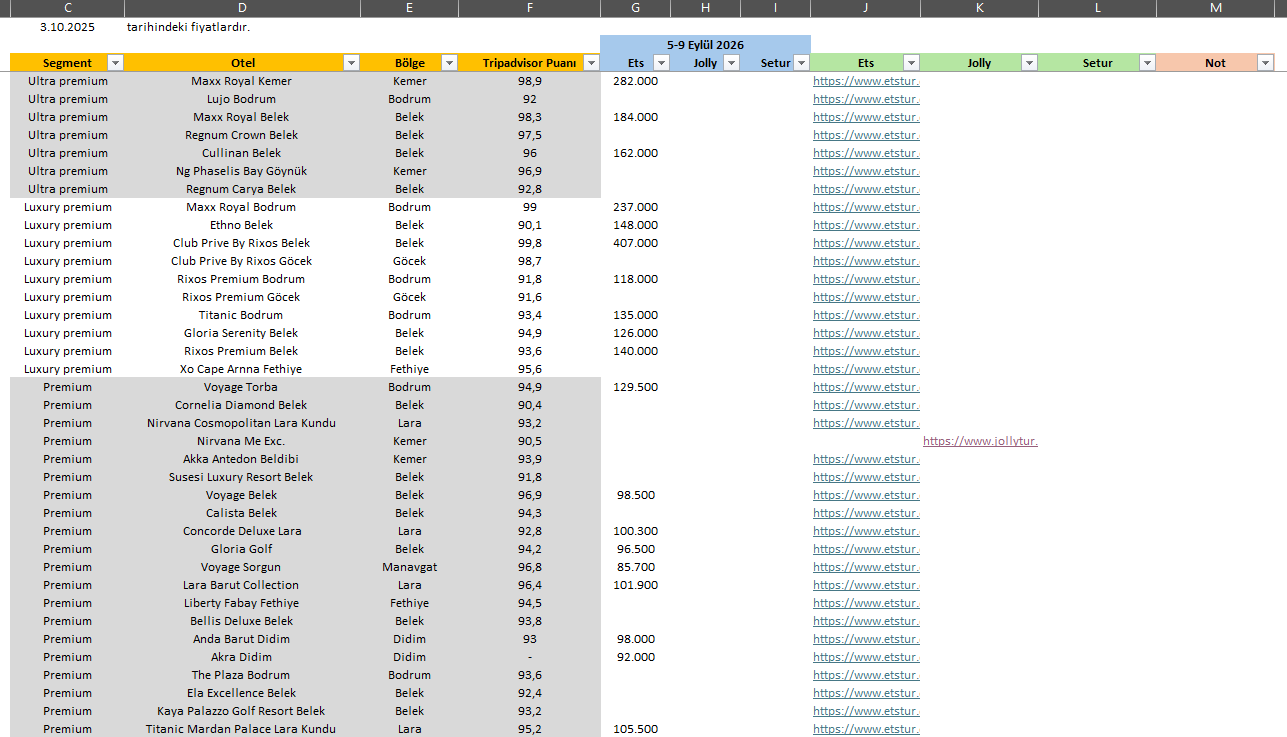This screenshot has width=1287, height=737.
Task: Open the blue Jolly price filter dropdown
Action: pyautogui.click(x=731, y=63)
